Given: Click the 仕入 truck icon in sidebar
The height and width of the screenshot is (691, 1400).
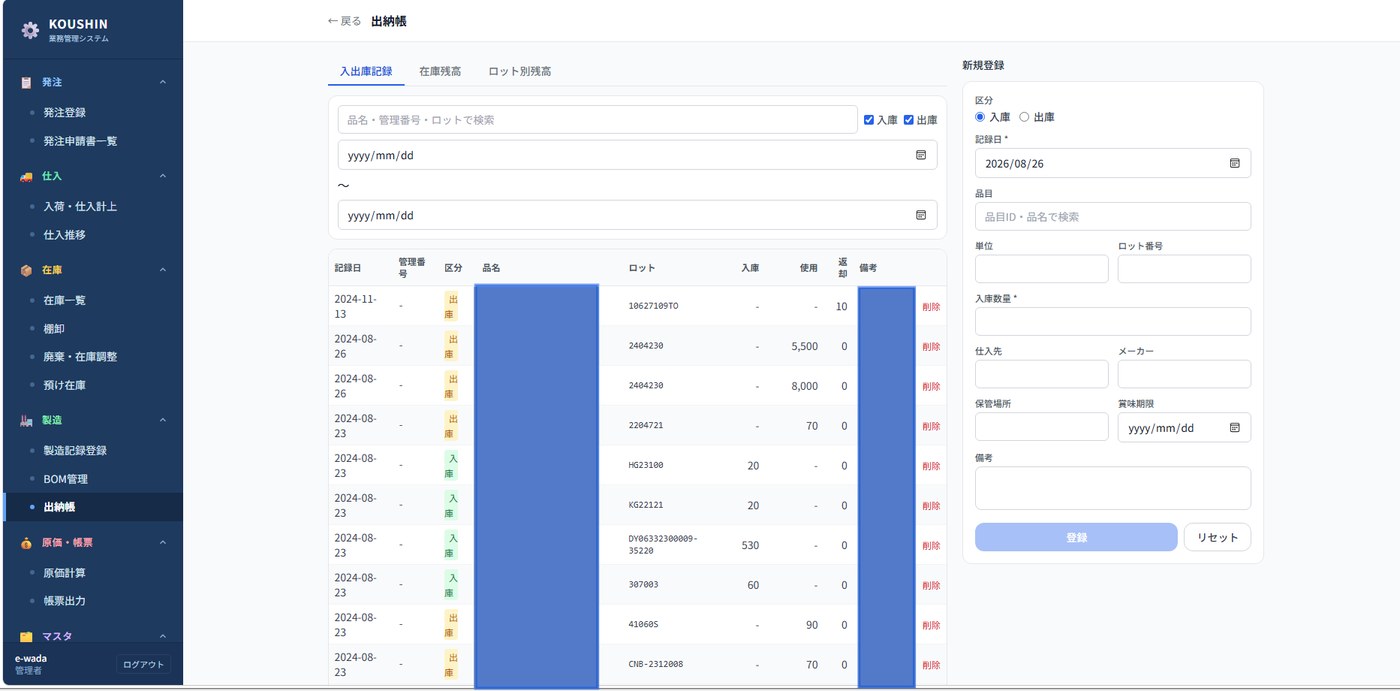Looking at the screenshot, I should click(x=26, y=176).
